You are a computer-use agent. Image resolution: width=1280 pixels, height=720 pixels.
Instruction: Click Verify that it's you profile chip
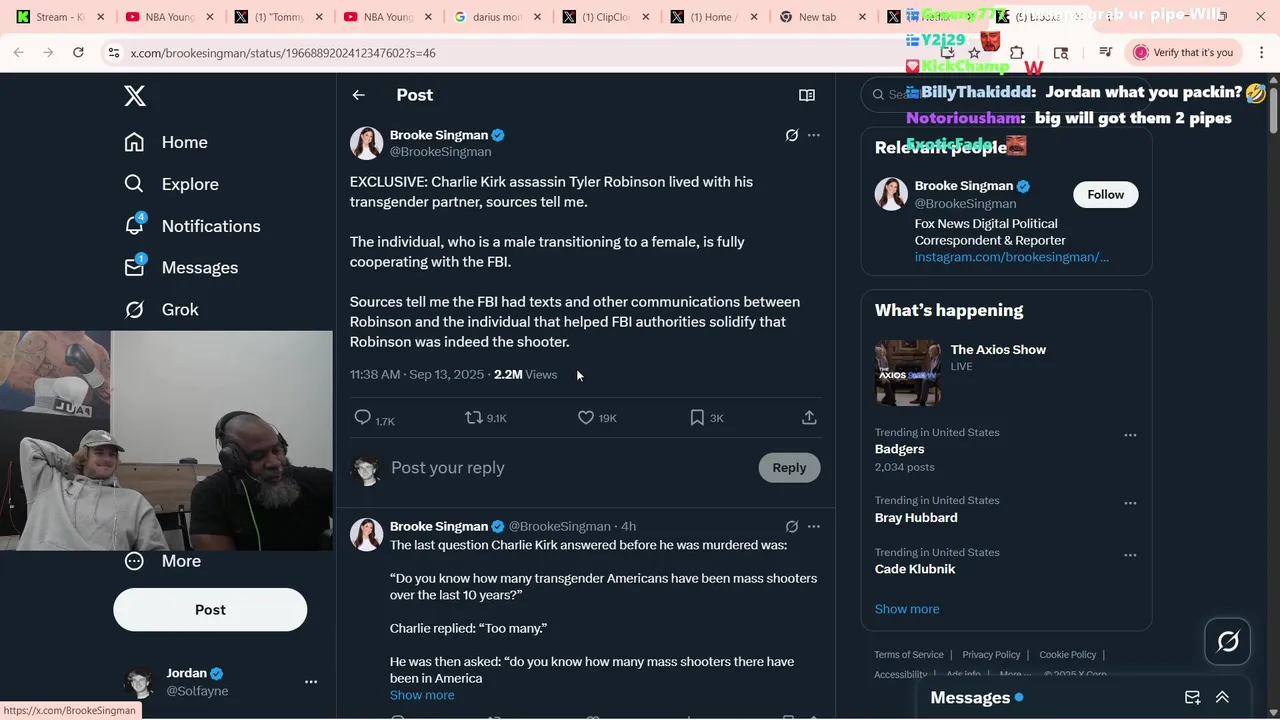(x=1184, y=52)
